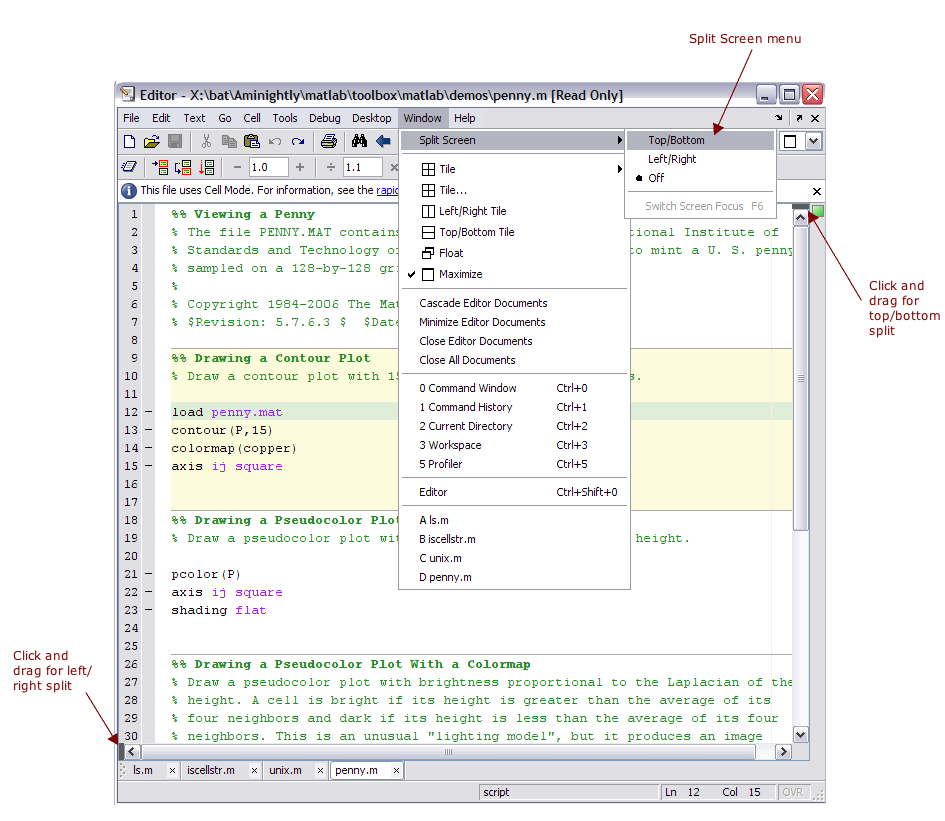Click the Evaluate cell and advance icon
Image resolution: width=945 pixels, height=821 pixels.
[x=184, y=168]
